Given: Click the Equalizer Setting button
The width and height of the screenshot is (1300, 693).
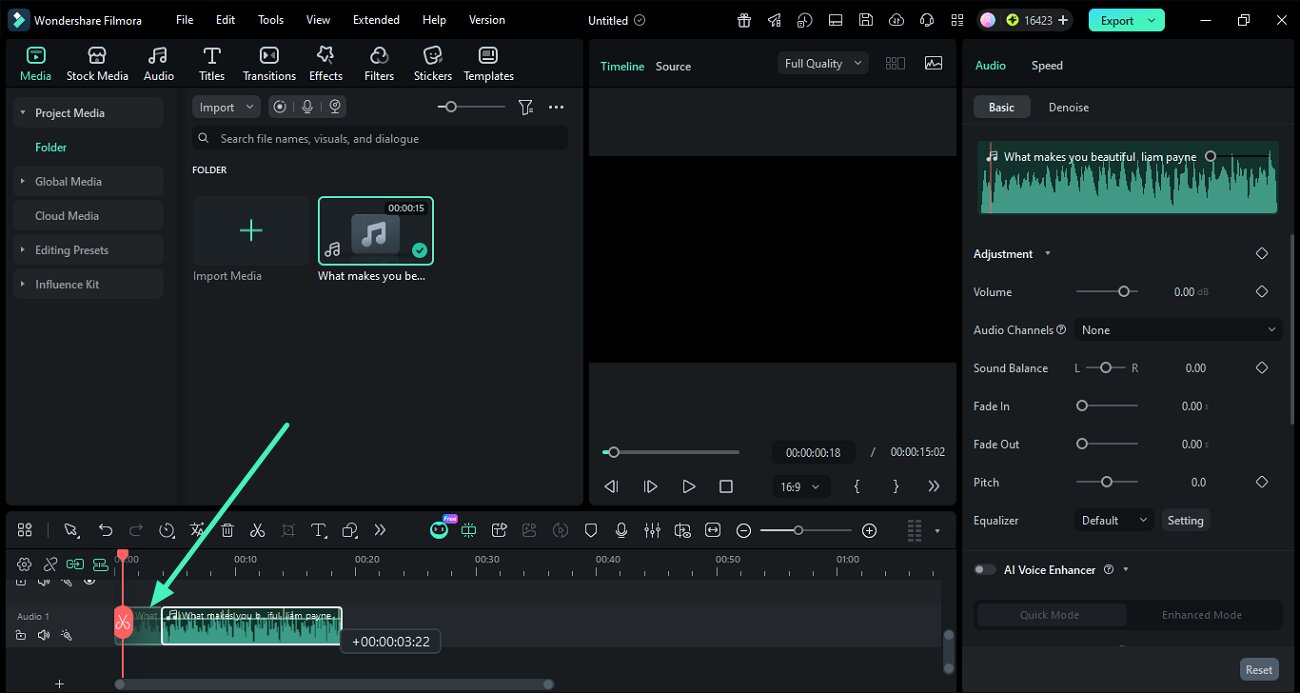Looking at the screenshot, I should tap(1185, 520).
